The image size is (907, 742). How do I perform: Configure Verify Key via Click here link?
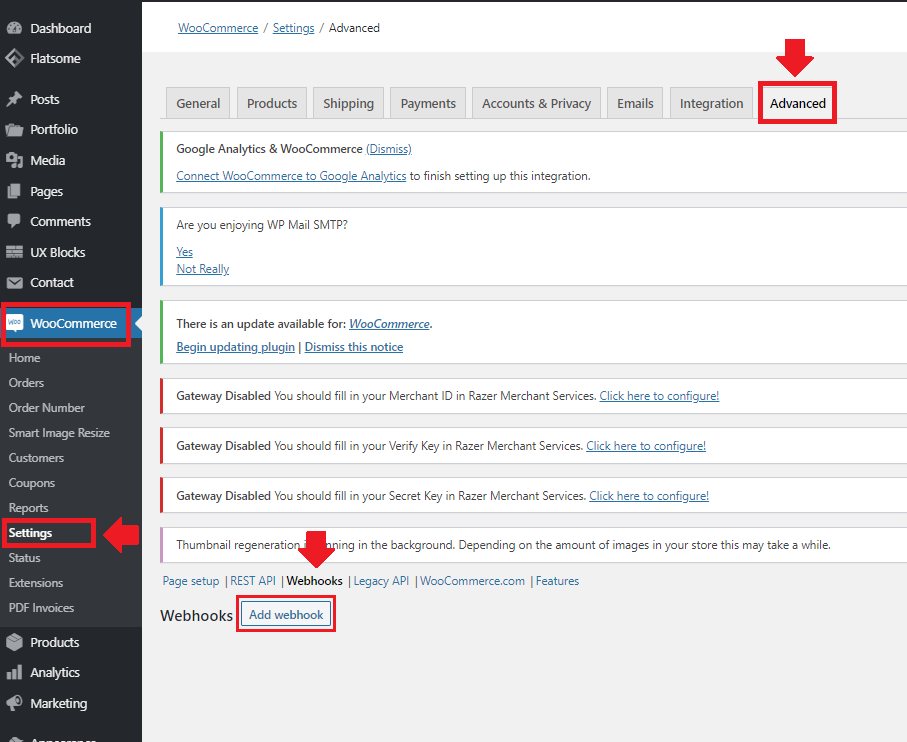point(646,446)
